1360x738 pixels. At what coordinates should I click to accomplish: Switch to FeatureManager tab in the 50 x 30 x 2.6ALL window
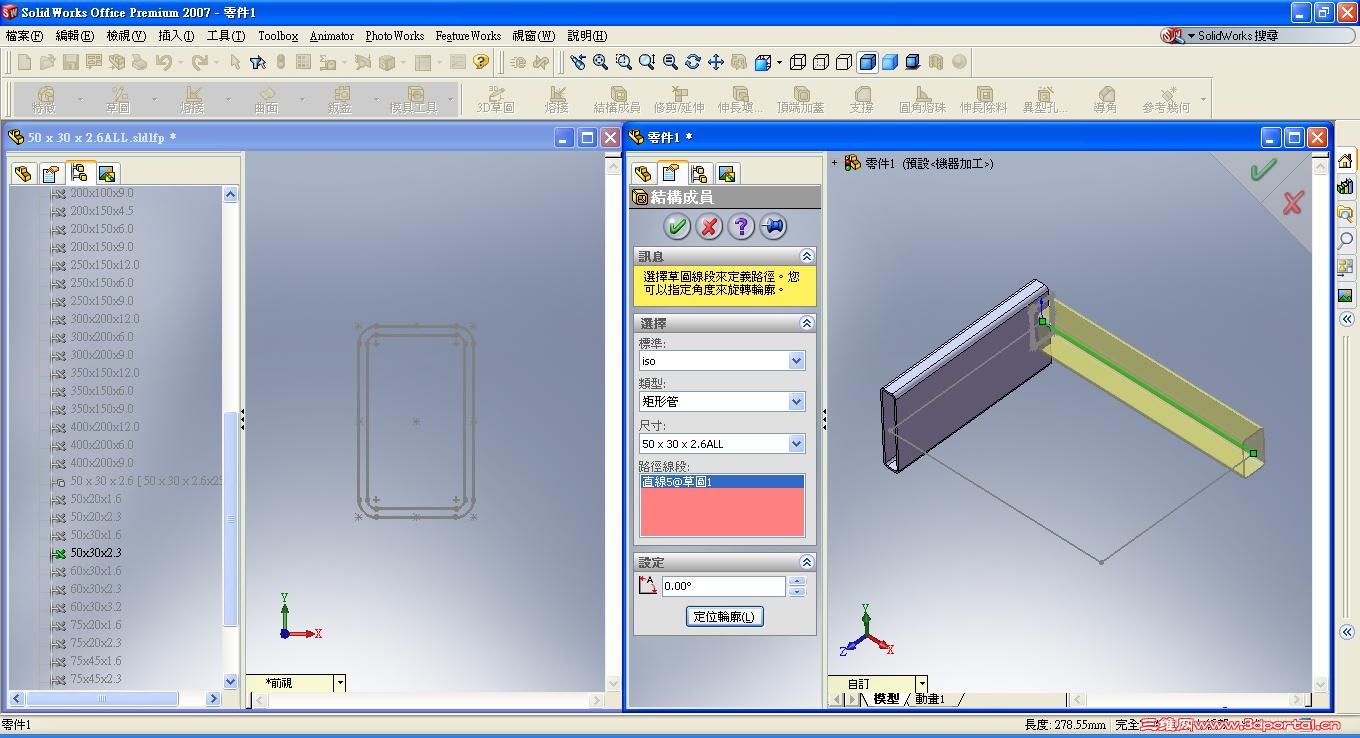23,173
